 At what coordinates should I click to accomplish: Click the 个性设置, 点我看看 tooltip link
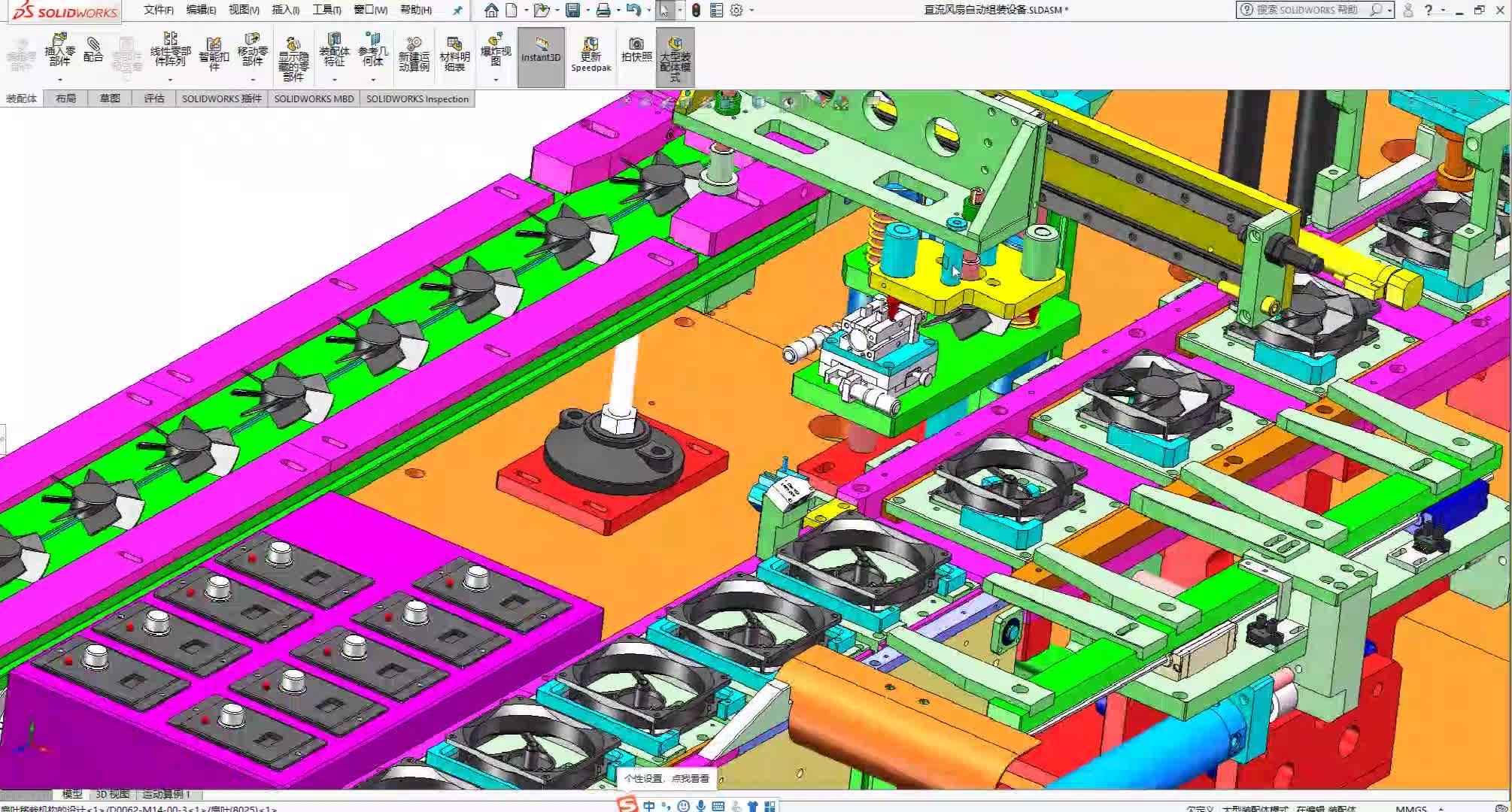[666, 778]
